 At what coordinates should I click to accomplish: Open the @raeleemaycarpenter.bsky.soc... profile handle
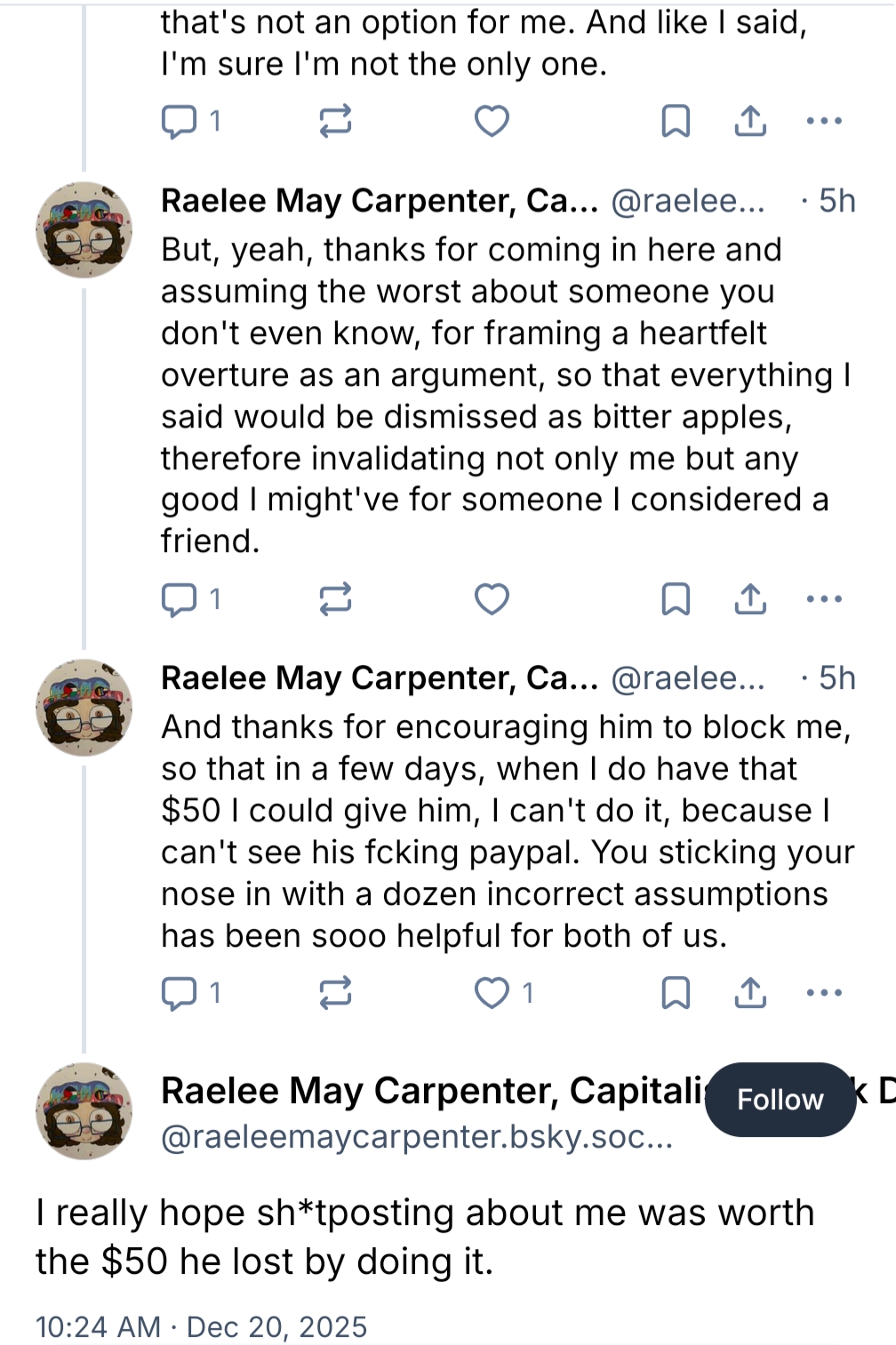point(416,1136)
